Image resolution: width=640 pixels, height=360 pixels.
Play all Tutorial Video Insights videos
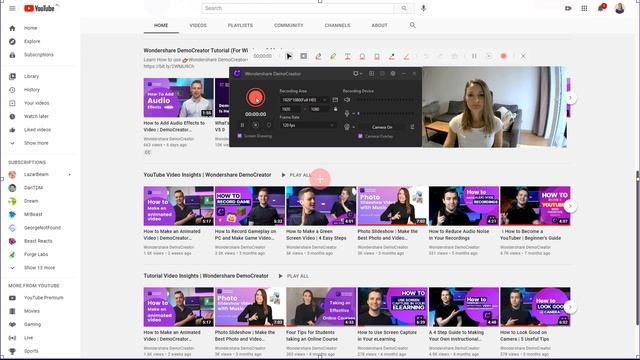[294, 276]
